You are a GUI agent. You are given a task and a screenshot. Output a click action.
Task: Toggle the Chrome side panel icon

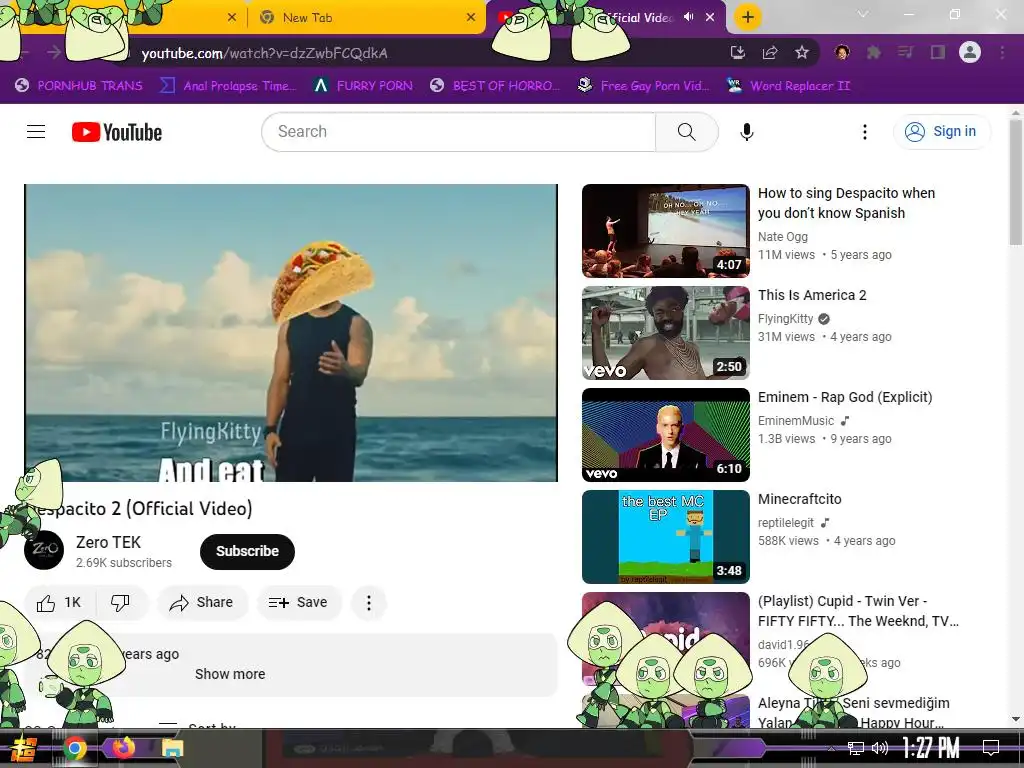[x=938, y=52]
